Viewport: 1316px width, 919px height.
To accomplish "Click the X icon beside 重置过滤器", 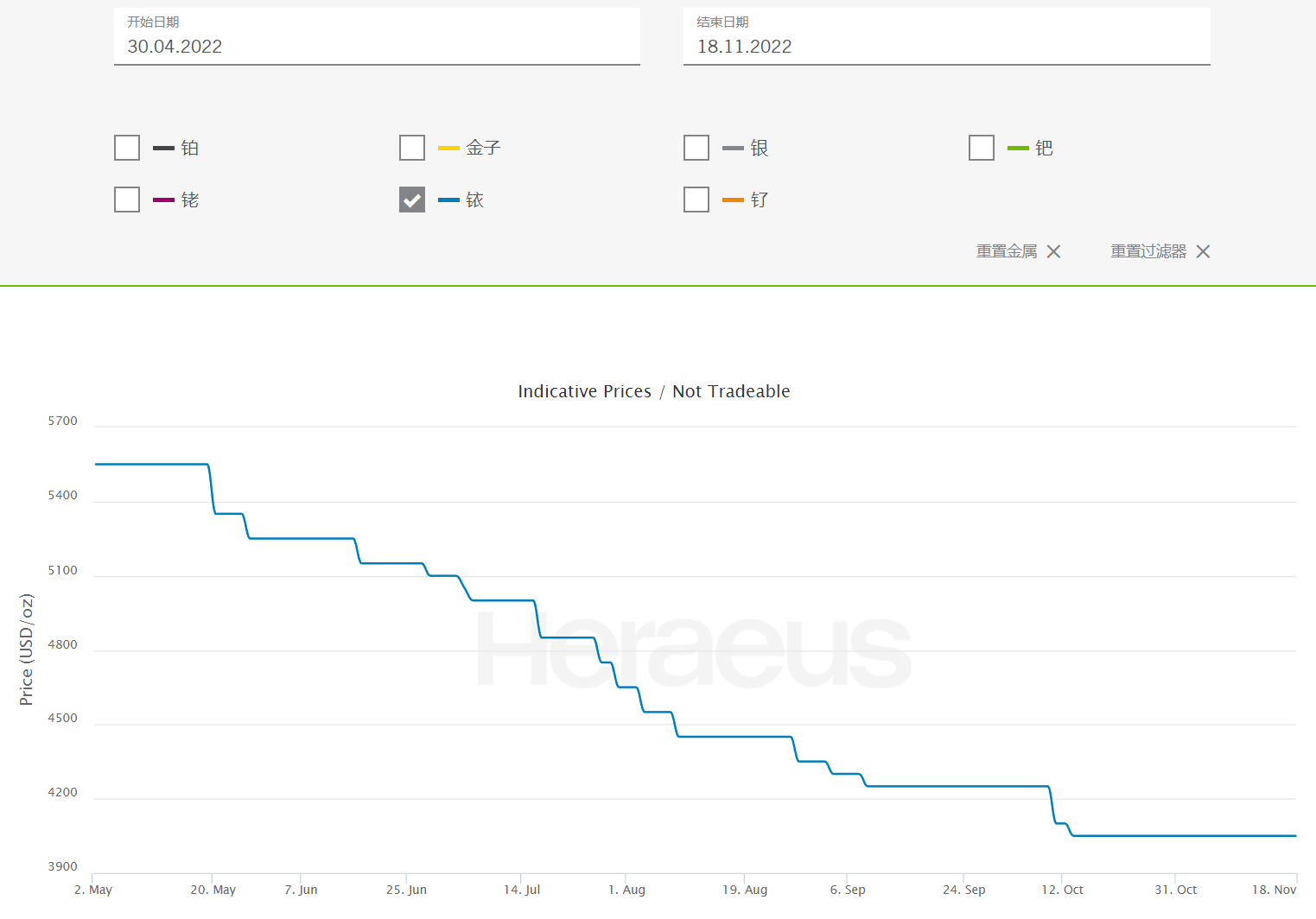I will pos(1203,251).
